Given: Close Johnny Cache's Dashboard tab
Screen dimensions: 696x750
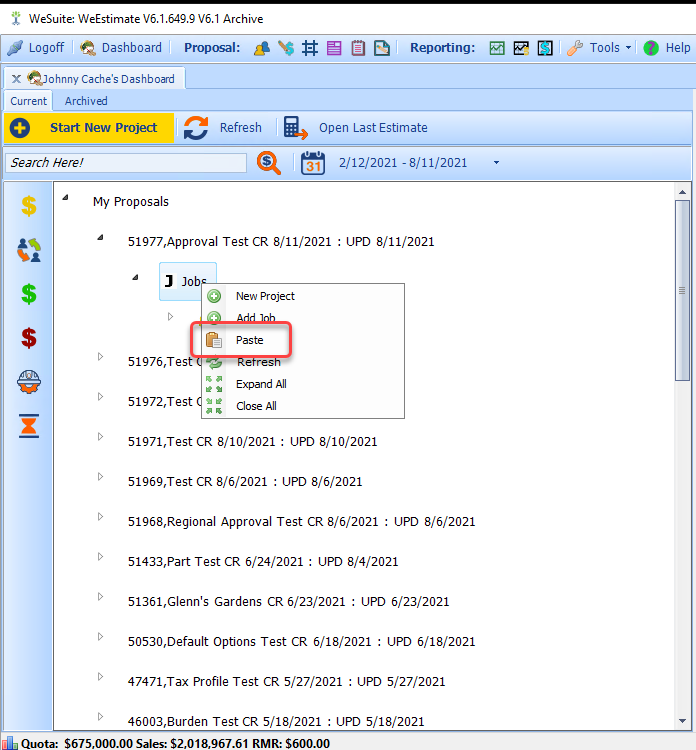Looking at the screenshot, I should click(16, 79).
